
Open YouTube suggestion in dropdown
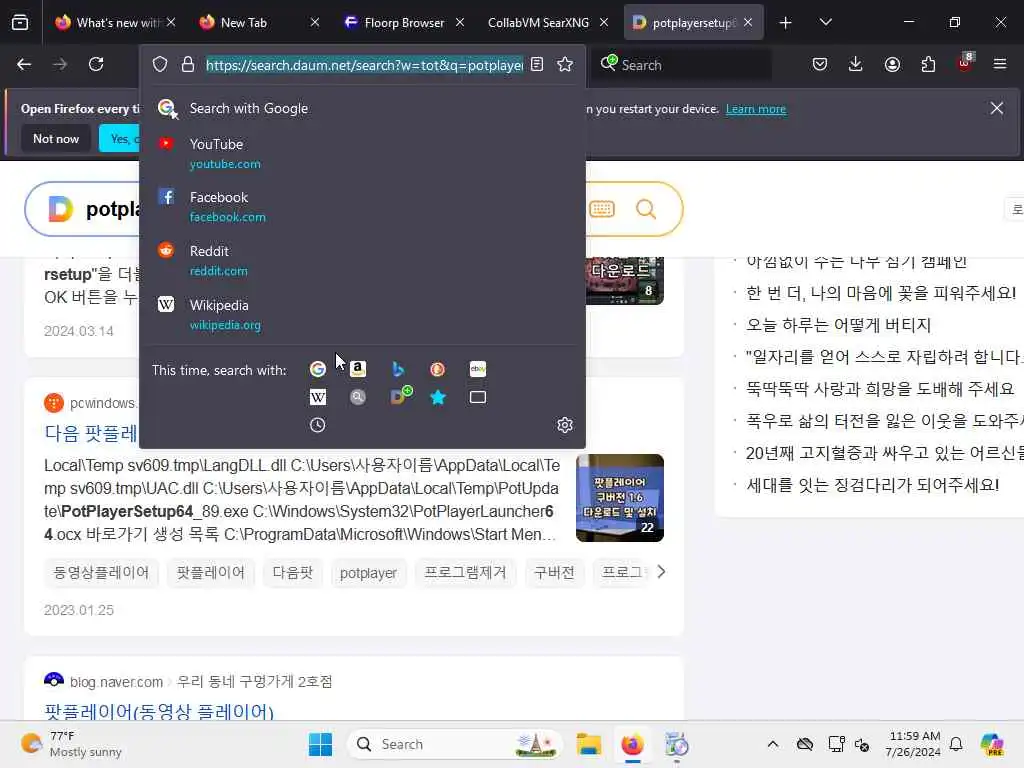coord(362,153)
